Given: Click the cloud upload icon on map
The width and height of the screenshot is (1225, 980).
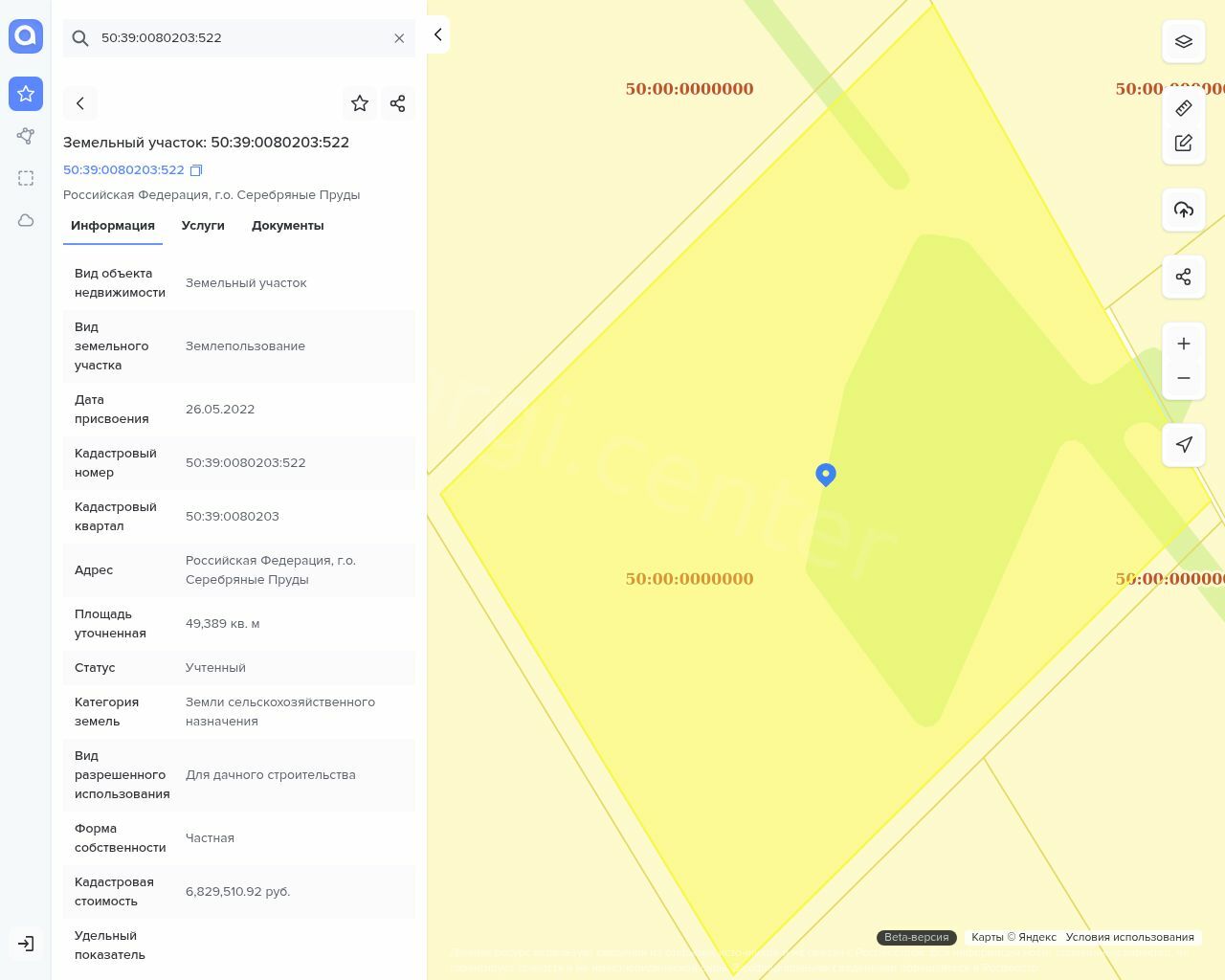Looking at the screenshot, I should click(x=1184, y=210).
